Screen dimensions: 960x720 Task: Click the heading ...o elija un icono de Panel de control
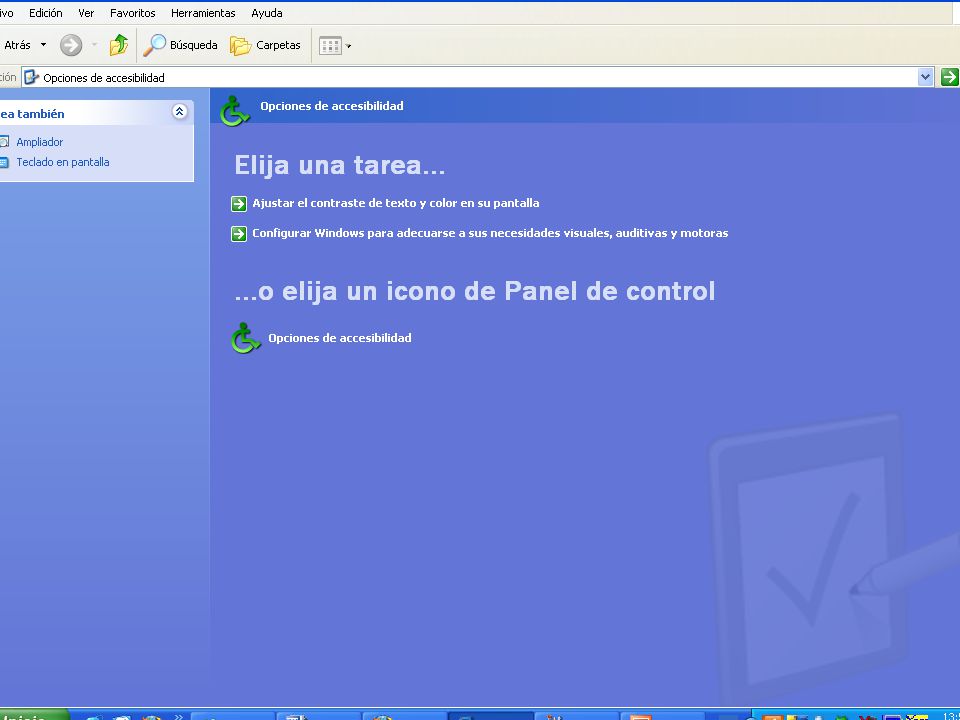(x=474, y=291)
